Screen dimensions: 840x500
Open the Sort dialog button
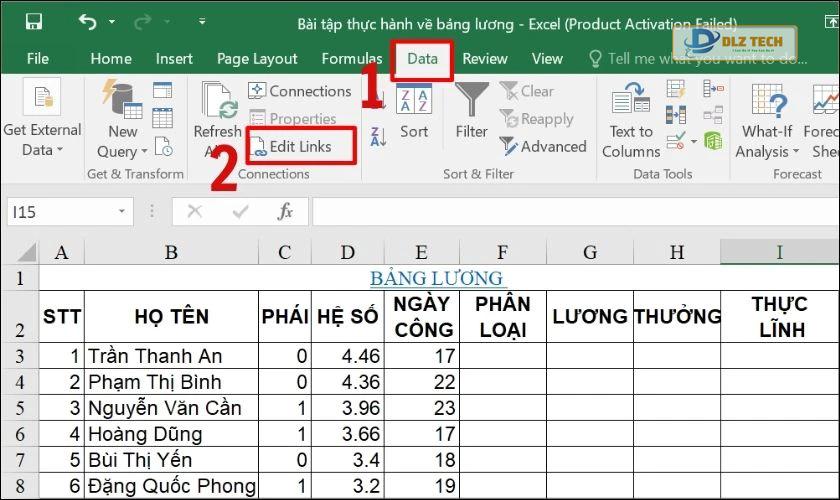tap(414, 111)
